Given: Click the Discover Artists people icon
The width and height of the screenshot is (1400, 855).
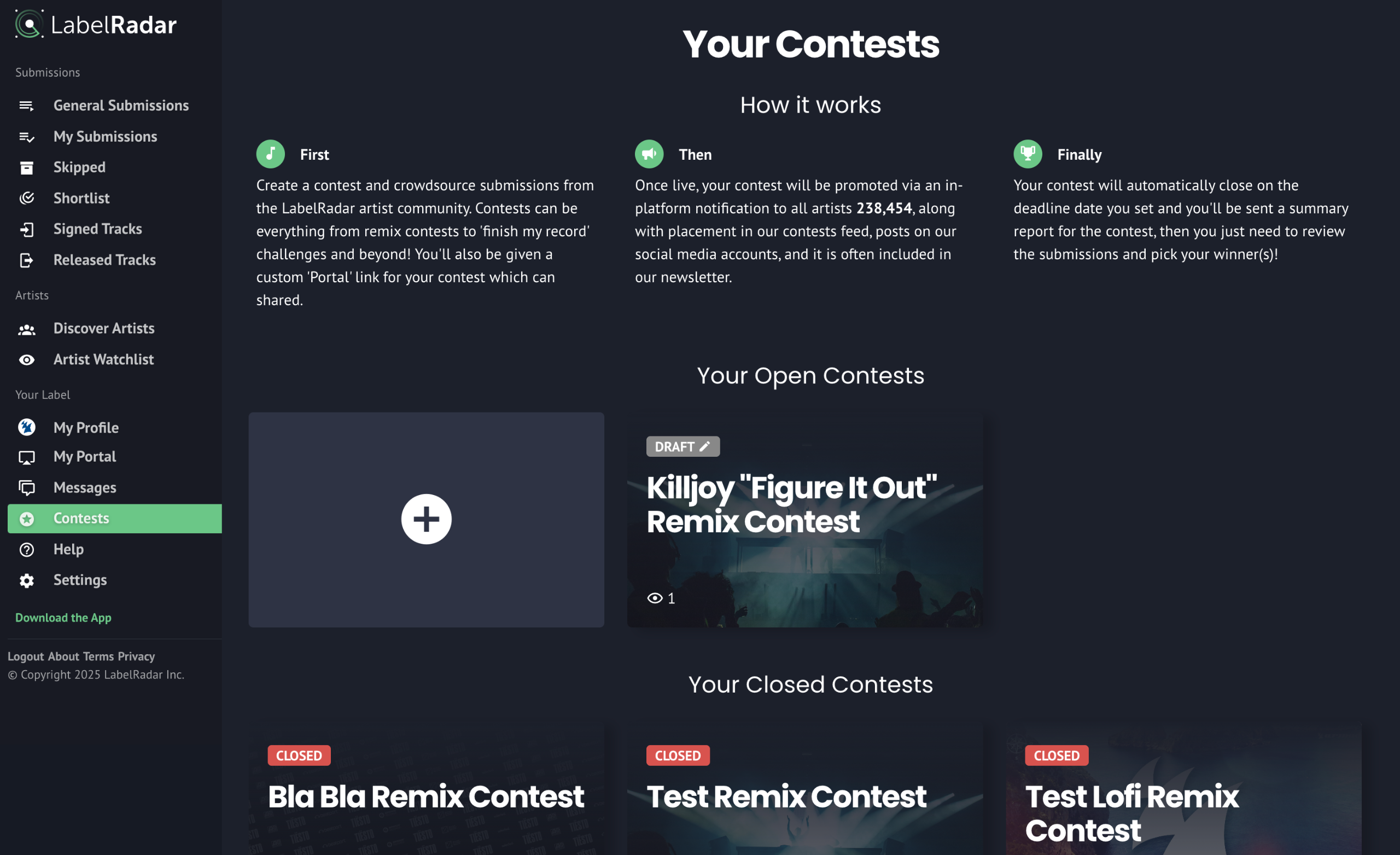Looking at the screenshot, I should pyautogui.click(x=27, y=329).
